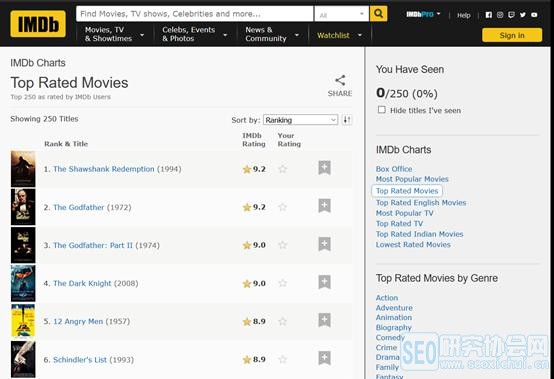The width and height of the screenshot is (554, 379).
Task: Click in the Find Movies search field
Action: (x=194, y=14)
